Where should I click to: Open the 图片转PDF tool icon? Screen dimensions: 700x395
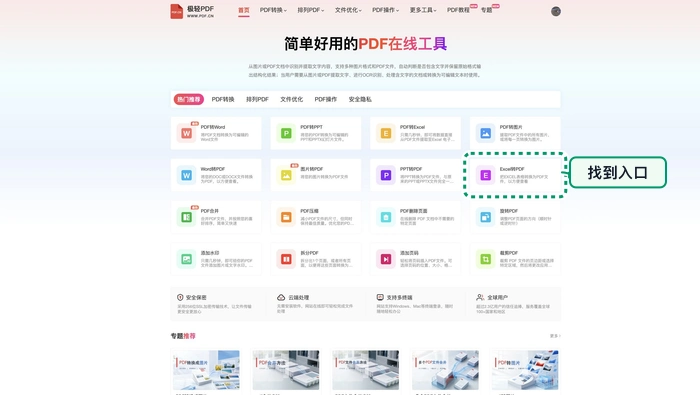coord(286,175)
